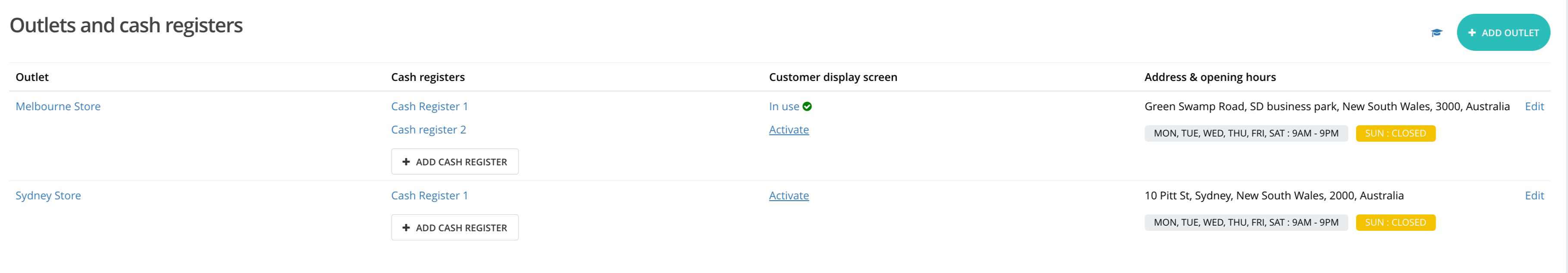Add a cash register to Melbourne Store

[455, 162]
